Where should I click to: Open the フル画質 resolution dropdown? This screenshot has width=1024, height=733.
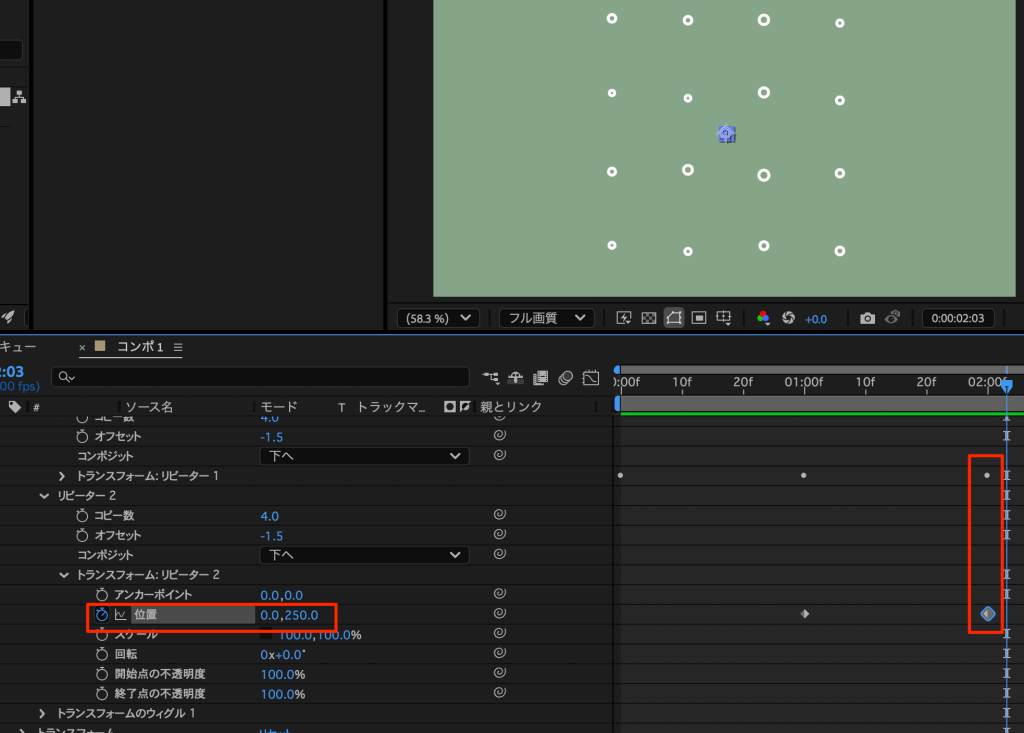pyautogui.click(x=546, y=318)
